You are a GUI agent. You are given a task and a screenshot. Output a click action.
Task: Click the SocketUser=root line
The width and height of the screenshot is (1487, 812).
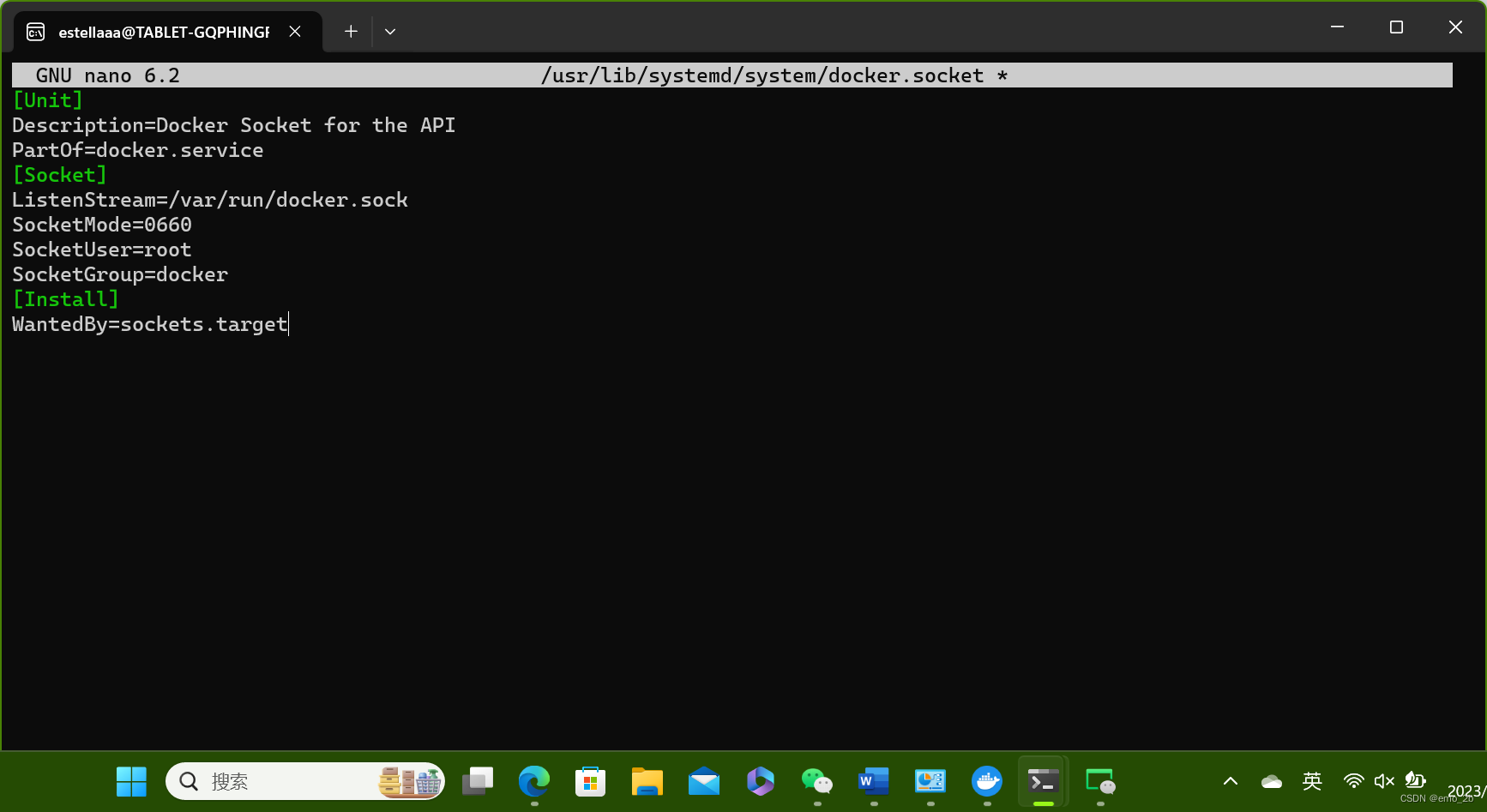coord(102,250)
